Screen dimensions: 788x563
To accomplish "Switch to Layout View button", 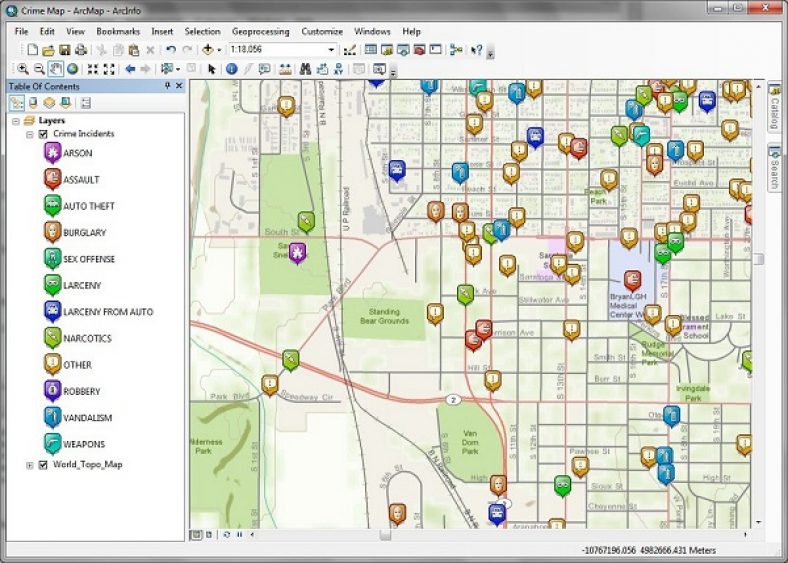I will 208,535.
